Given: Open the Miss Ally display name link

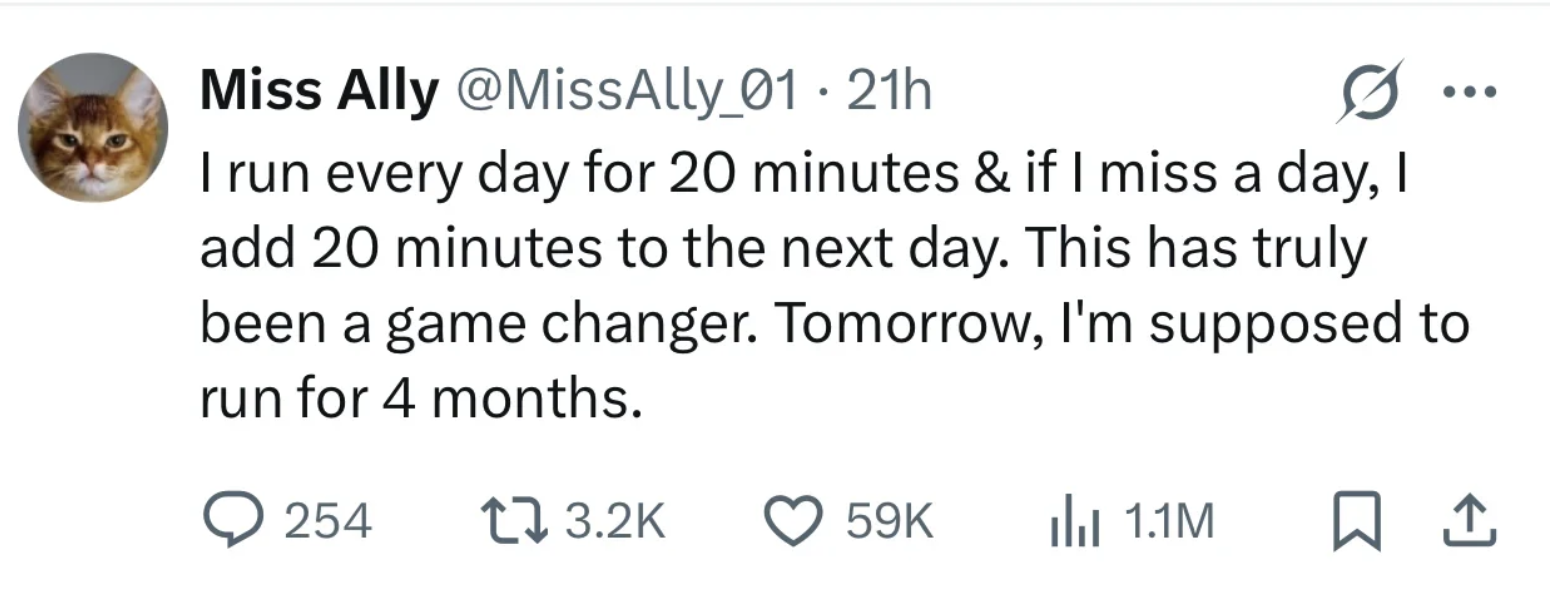Looking at the screenshot, I should pos(319,93).
